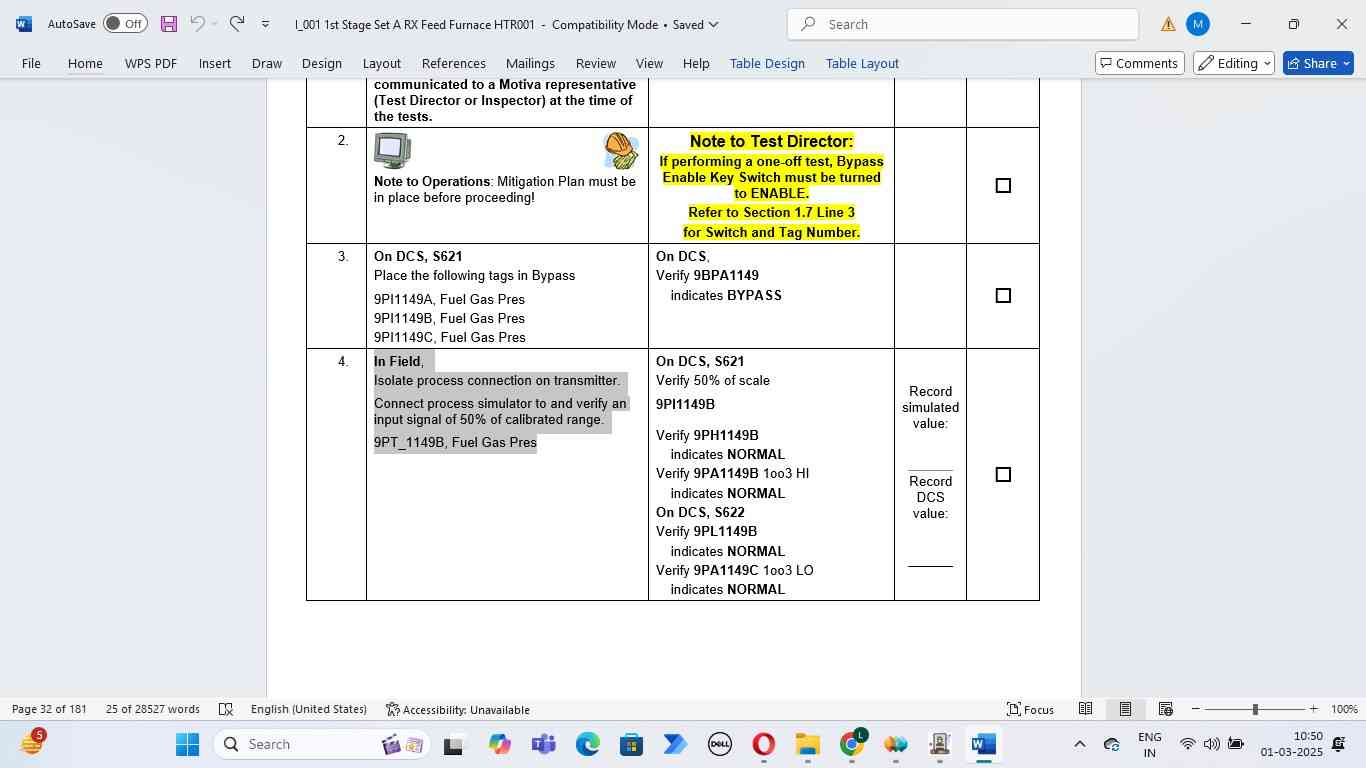Click the Share button
1366x768 pixels.
[1318, 63]
